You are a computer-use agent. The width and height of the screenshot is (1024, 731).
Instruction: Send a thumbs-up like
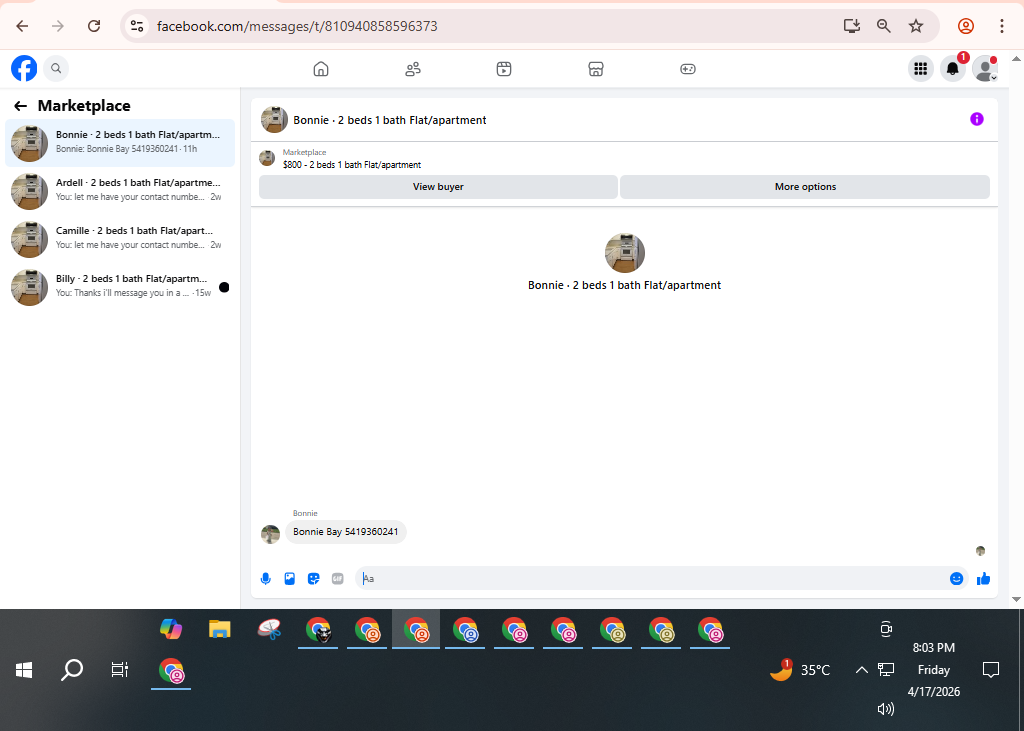984,579
